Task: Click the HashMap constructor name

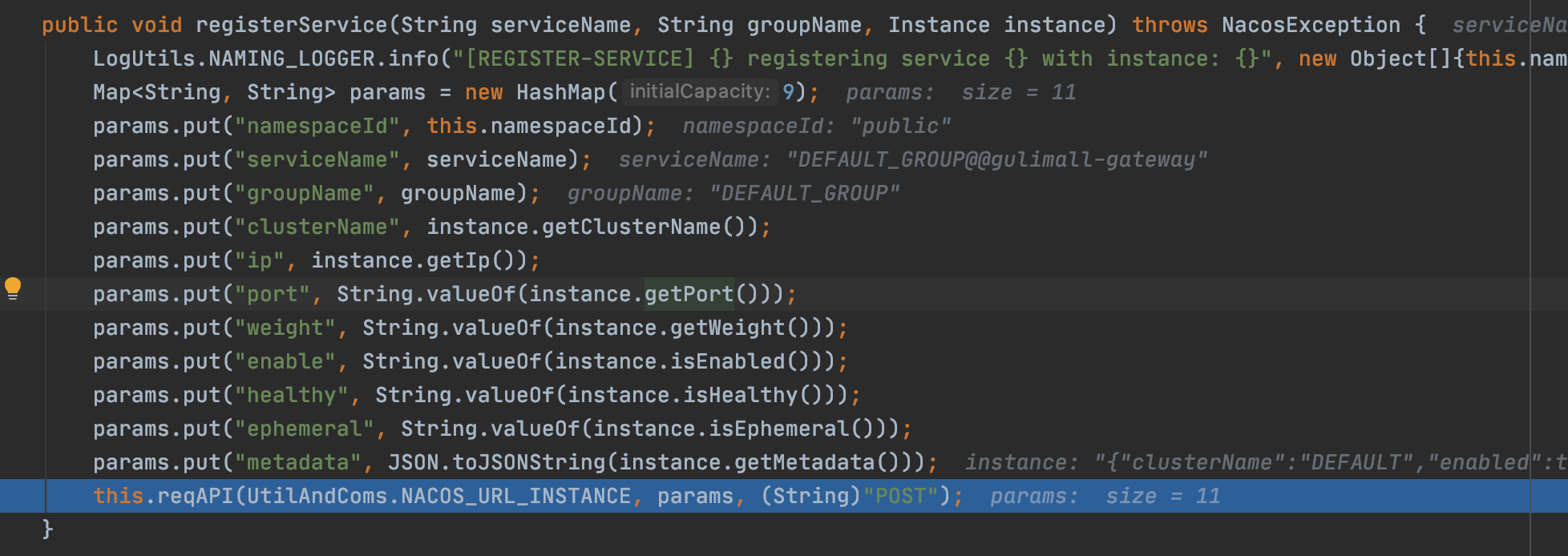Action: pyautogui.click(x=561, y=92)
